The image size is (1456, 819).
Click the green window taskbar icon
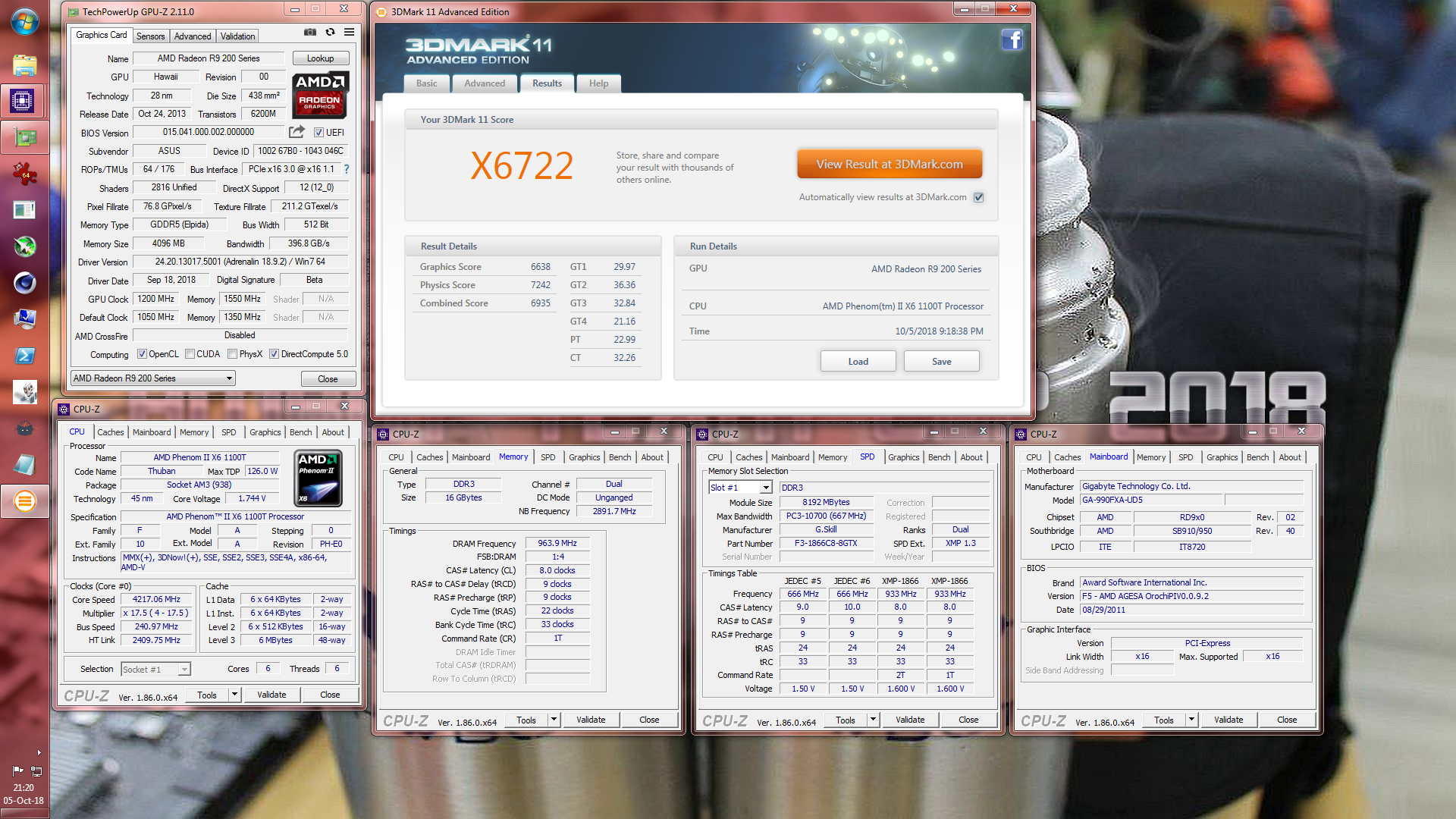pos(24,210)
